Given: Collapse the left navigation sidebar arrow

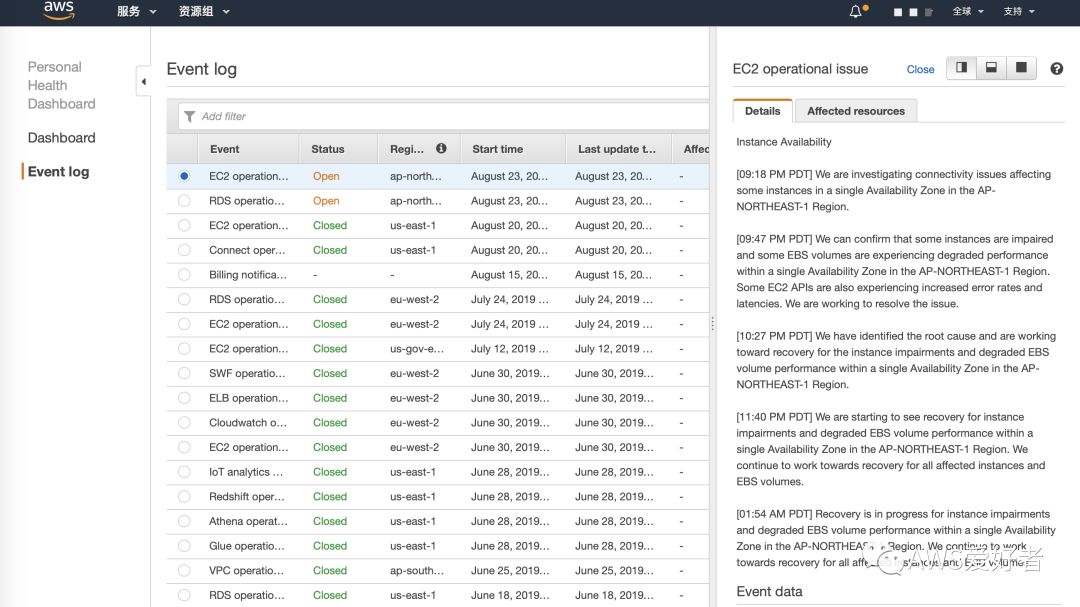Looking at the screenshot, I should tap(143, 81).
